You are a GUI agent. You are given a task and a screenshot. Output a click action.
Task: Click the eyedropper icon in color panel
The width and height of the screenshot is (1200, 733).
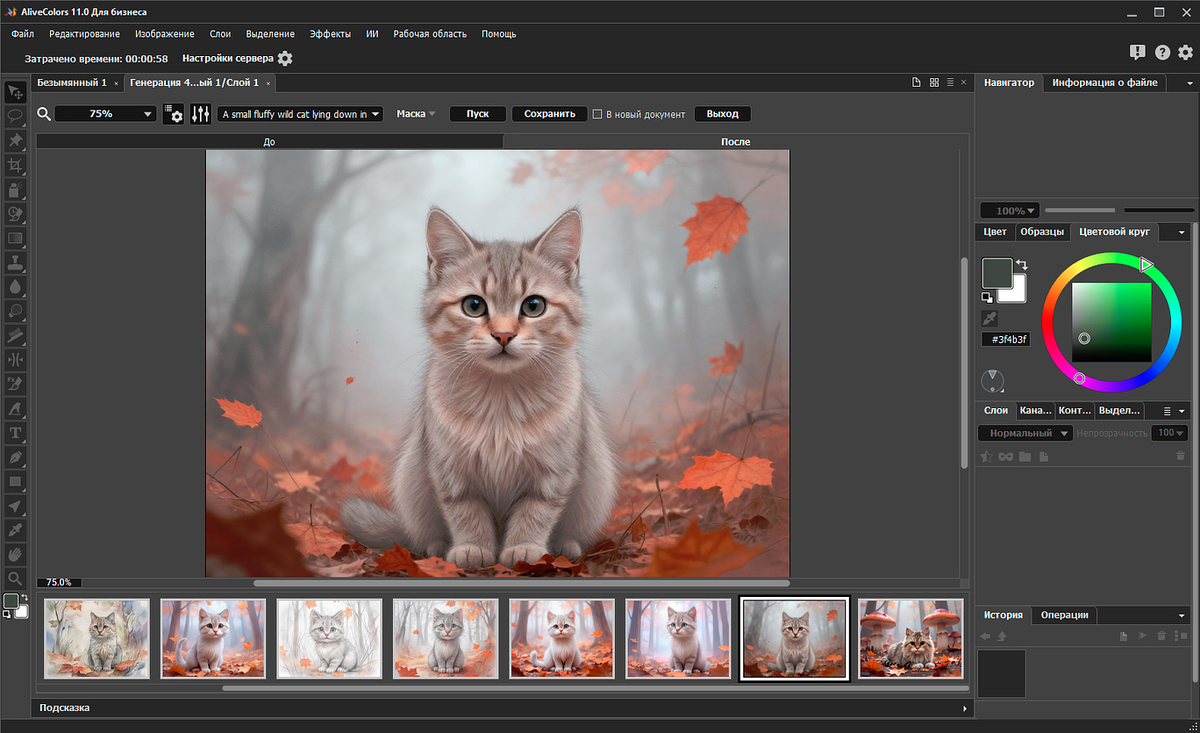(990, 318)
